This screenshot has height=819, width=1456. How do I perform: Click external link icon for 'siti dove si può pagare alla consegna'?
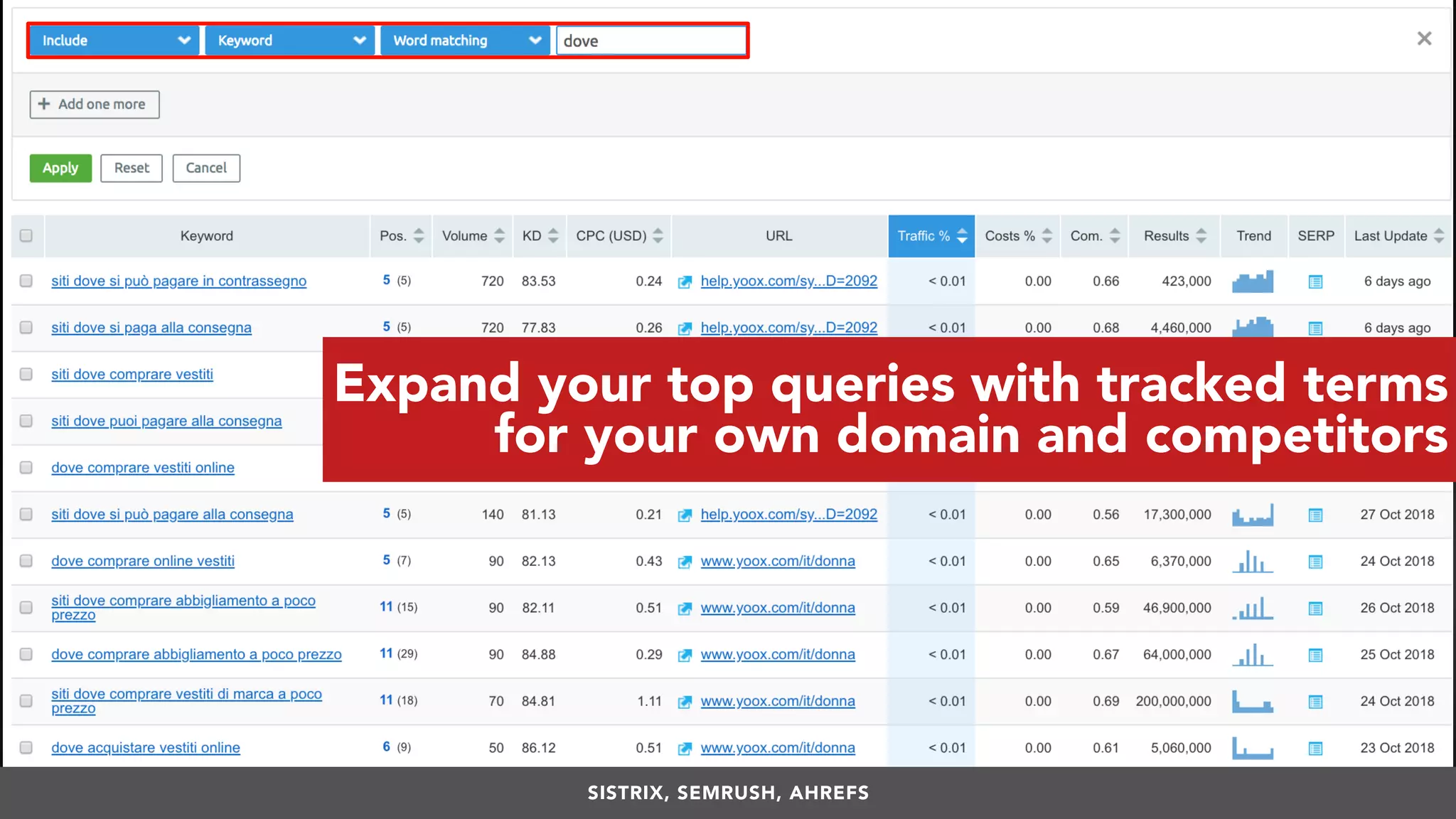coord(685,515)
